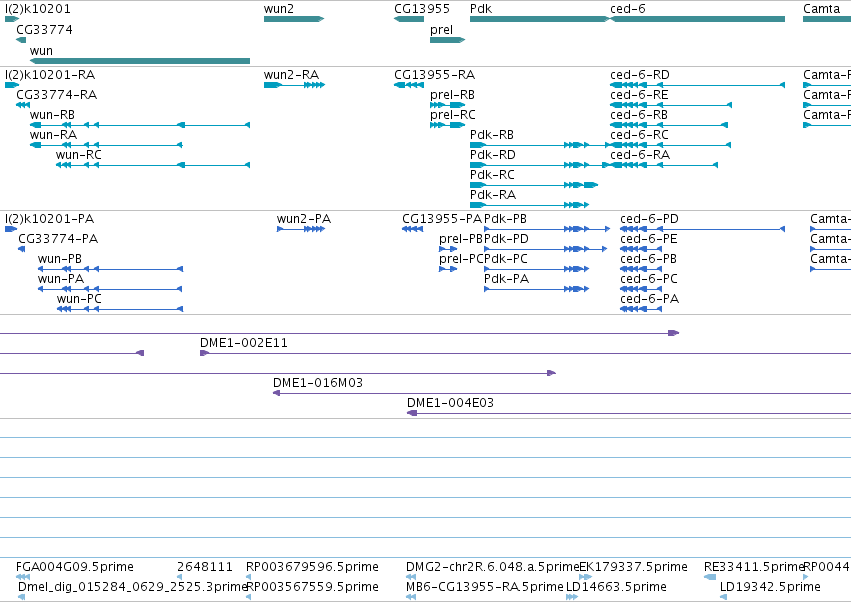This screenshot has height=602, width=851.
Task: Click the ced-6-PE protein label
Action: click(x=649, y=239)
